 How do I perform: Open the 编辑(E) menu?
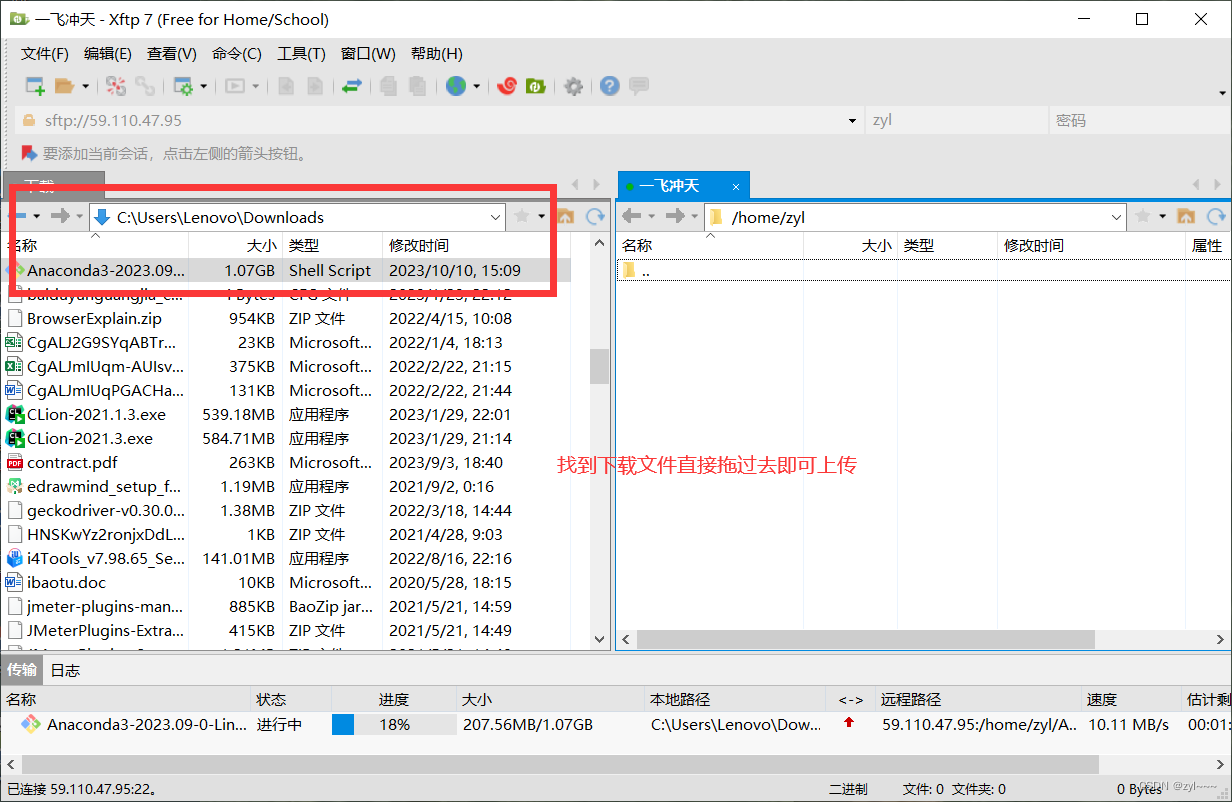tap(108, 54)
